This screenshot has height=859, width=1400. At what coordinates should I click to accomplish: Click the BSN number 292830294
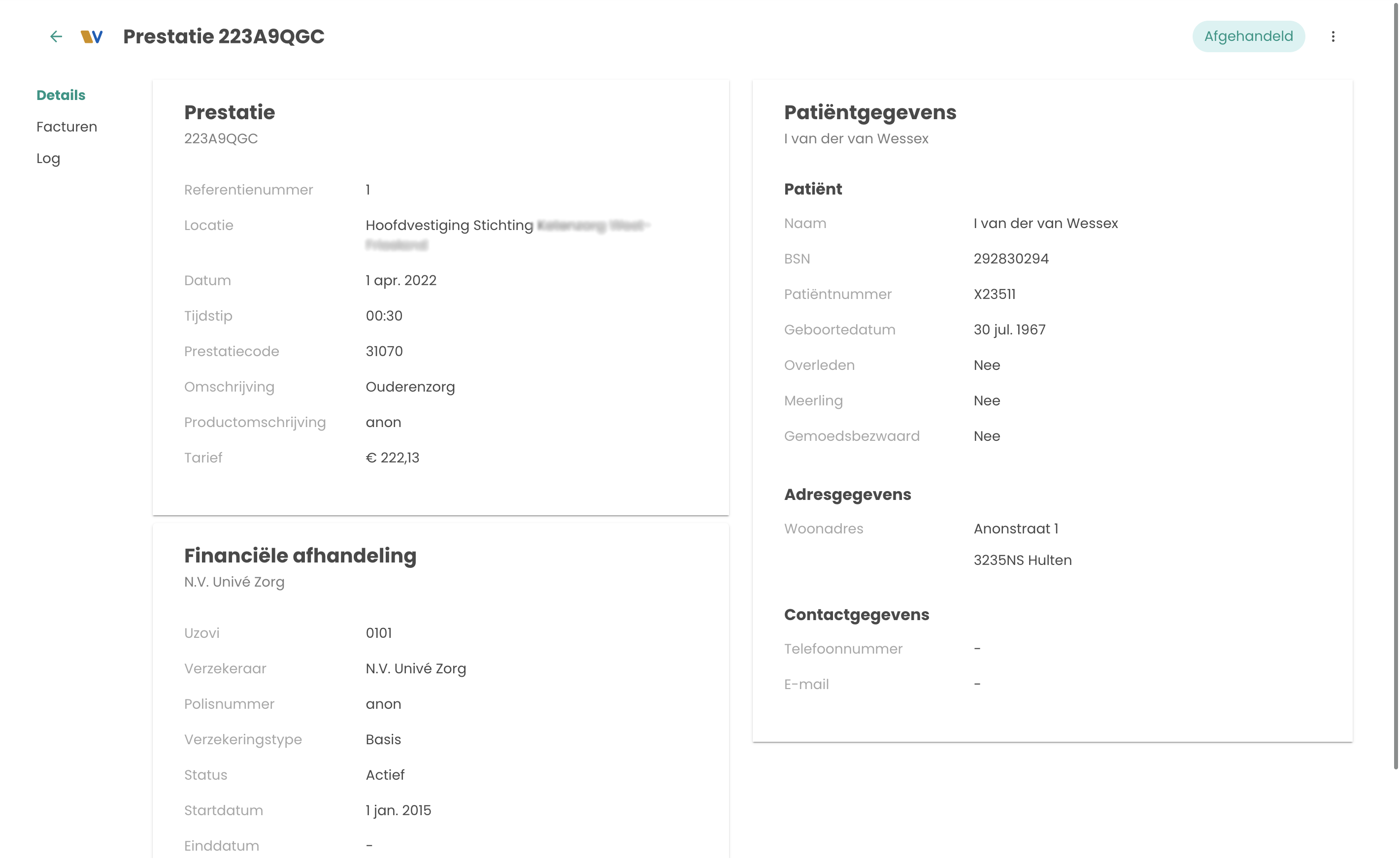point(1011,259)
